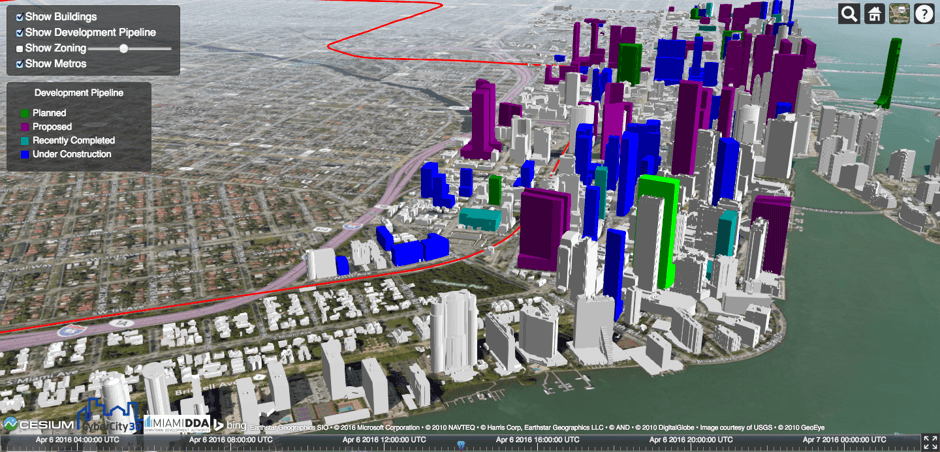Image resolution: width=940 pixels, height=452 pixels.
Task: Uncheck the Show Buildings checkbox
Action: pos(20,18)
